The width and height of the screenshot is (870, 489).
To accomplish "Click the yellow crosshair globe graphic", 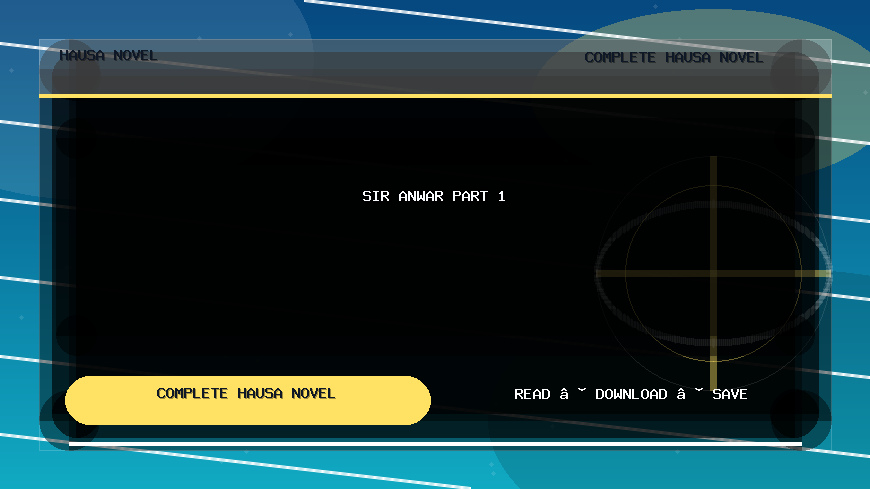I will (x=714, y=273).
